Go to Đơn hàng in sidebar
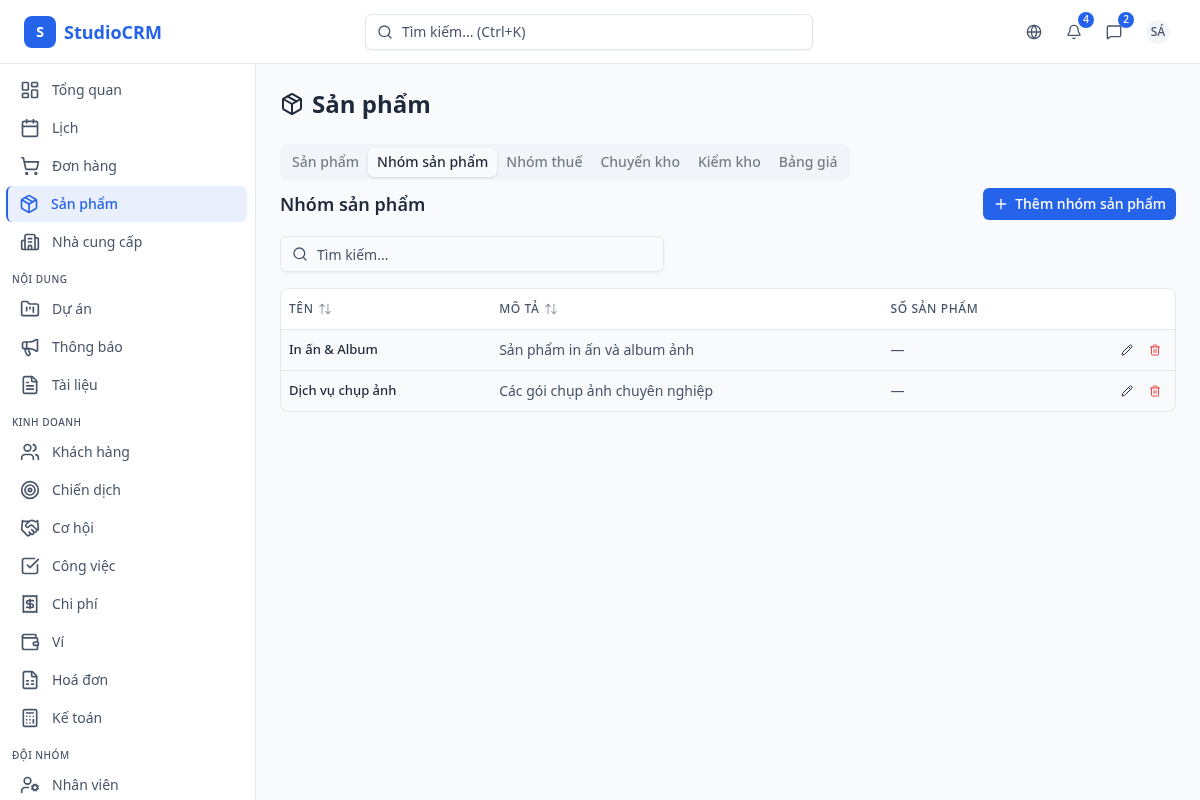Image resolution: width=1200 pixels, height=800 pixels. 84,166
